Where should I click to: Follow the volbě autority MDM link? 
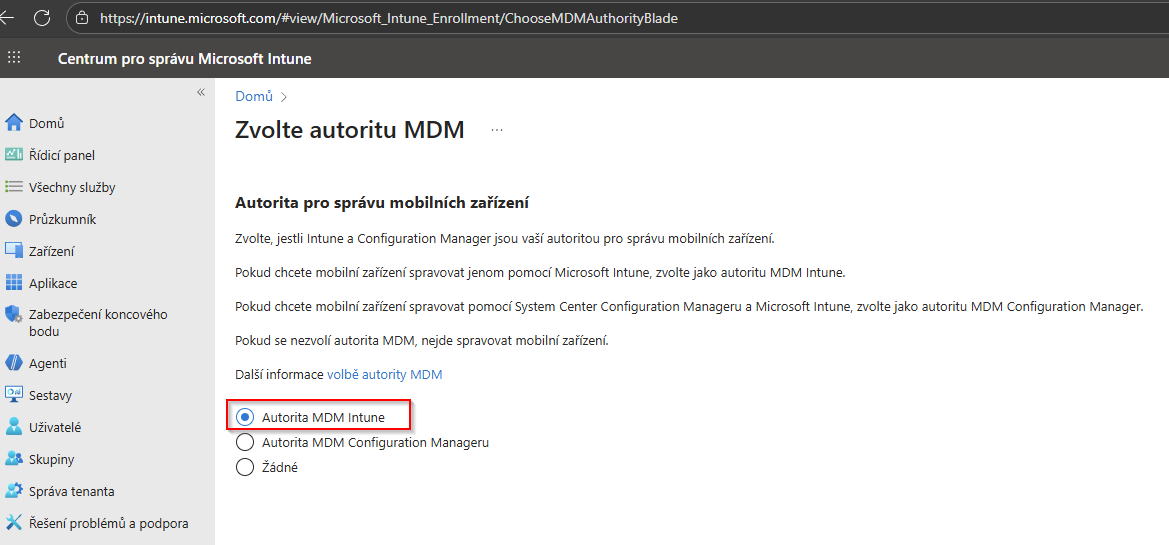(384, 375)
